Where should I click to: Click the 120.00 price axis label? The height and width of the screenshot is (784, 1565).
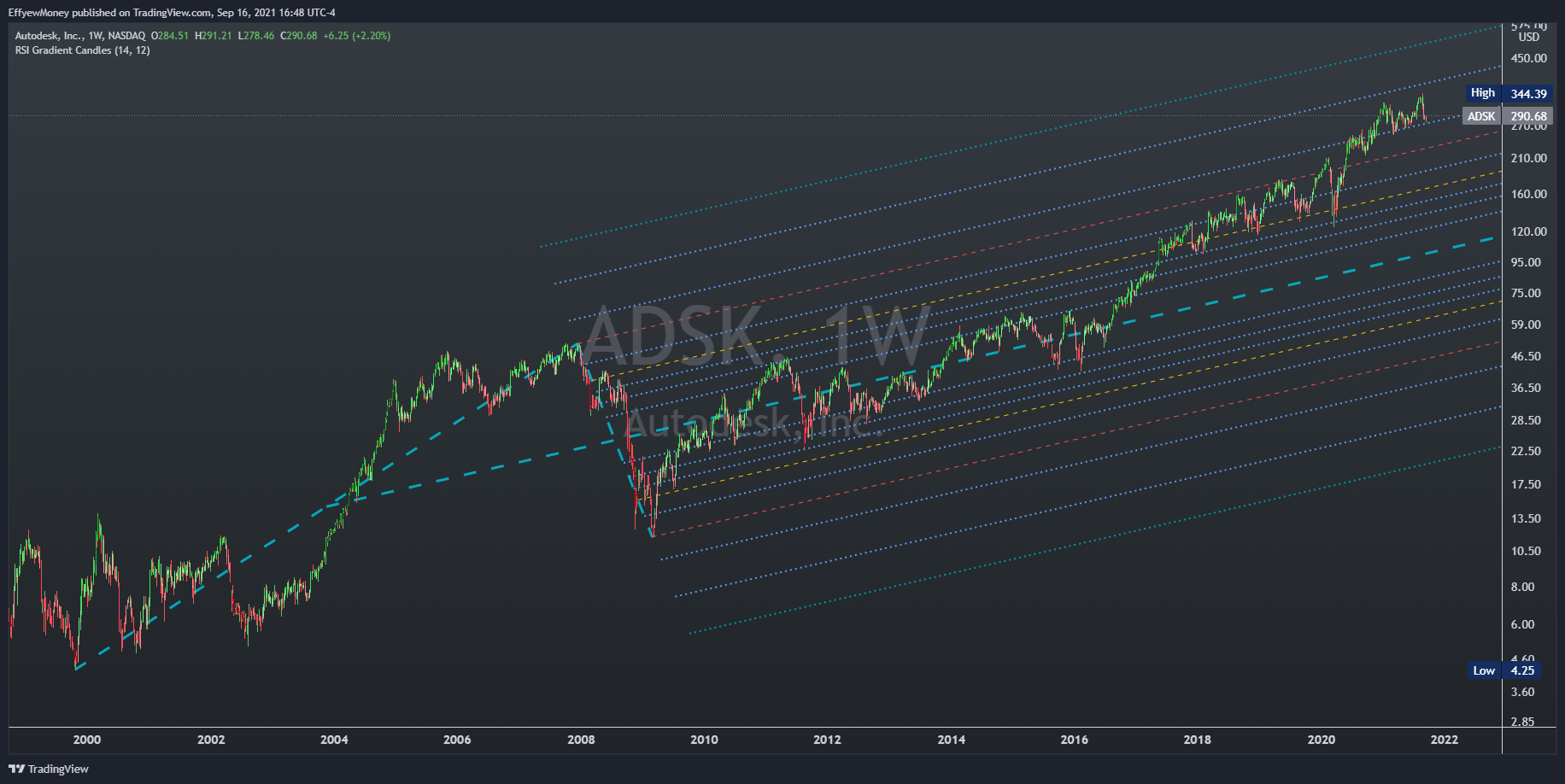click(1528, 231)
